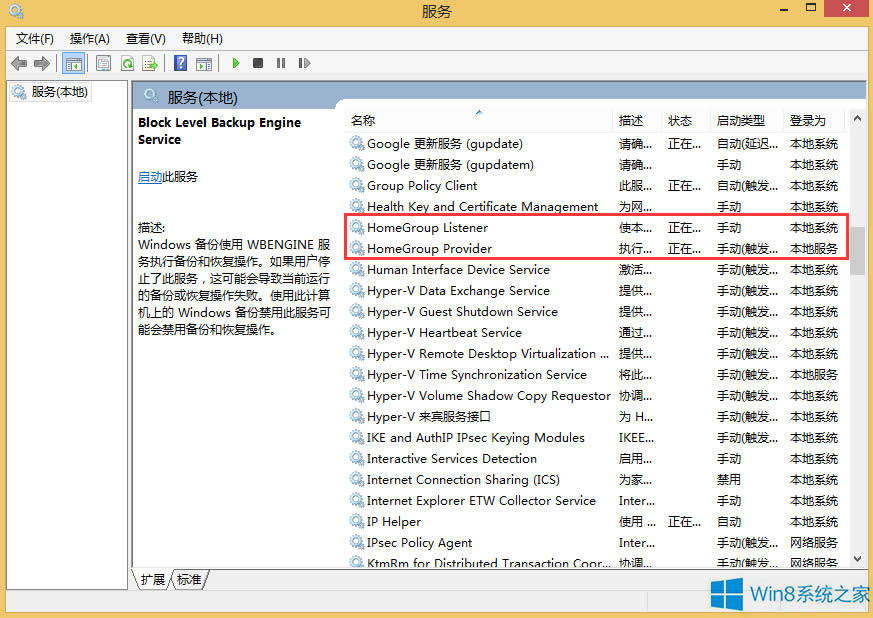Image resolution: width=873 pixels, height=618 pixels.
Task: Resume the service with the resume icon
Action: 304,63
